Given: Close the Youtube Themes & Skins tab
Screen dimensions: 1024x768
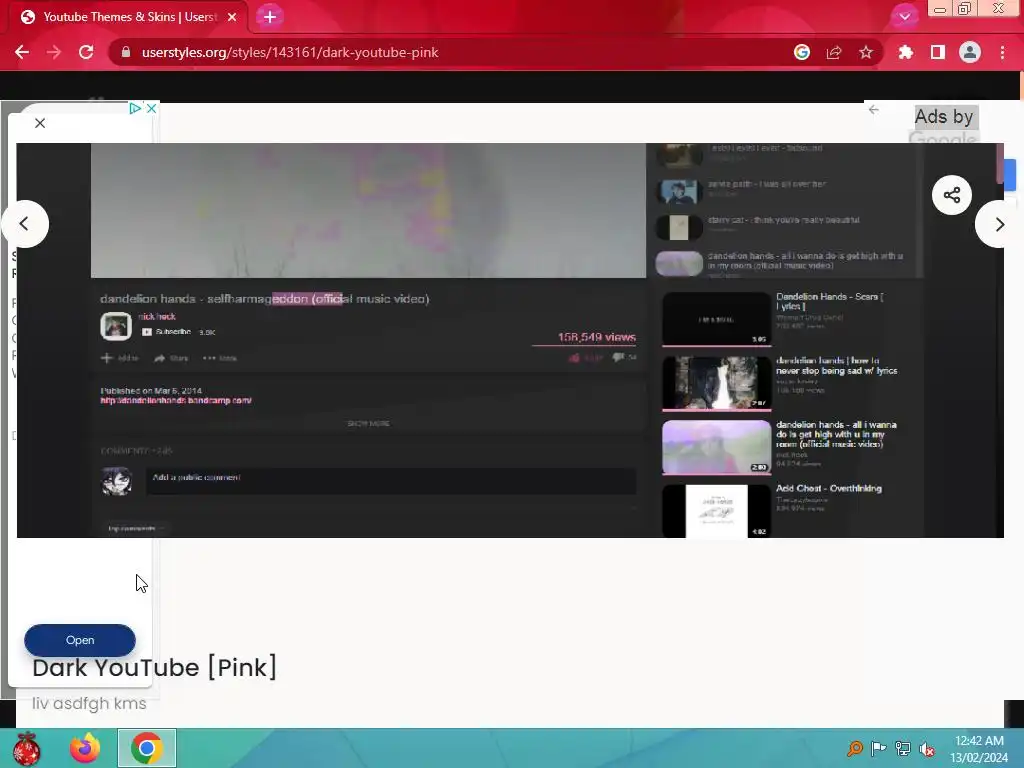Looking at the screenshot, I should [232, 17].
